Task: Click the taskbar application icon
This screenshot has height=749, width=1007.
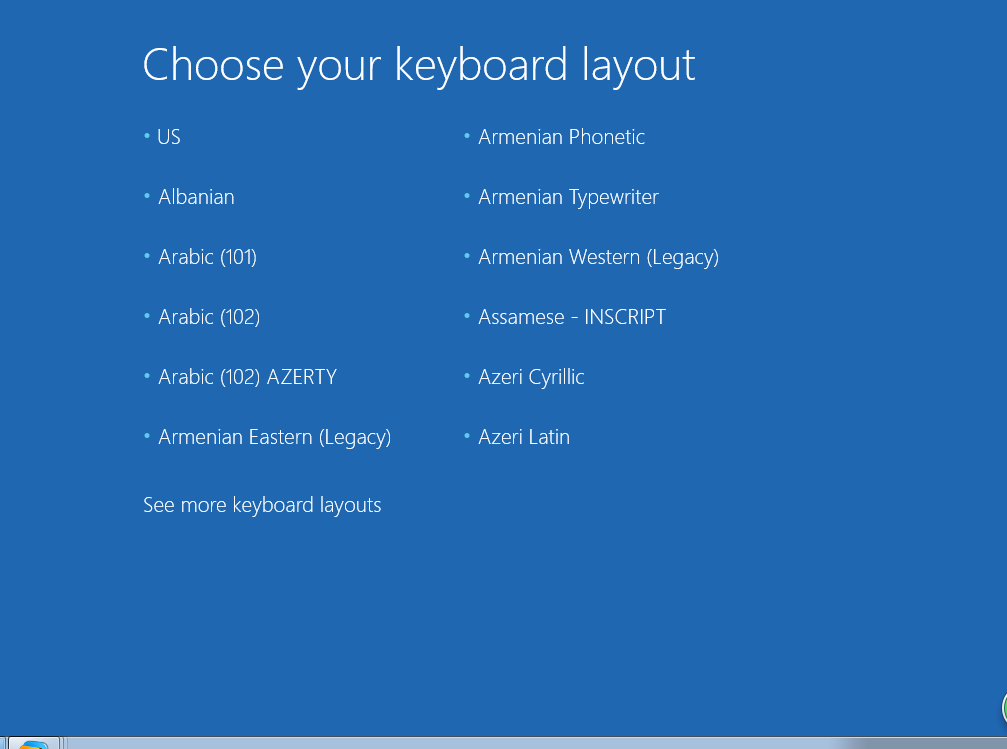Action: [33, 743]
